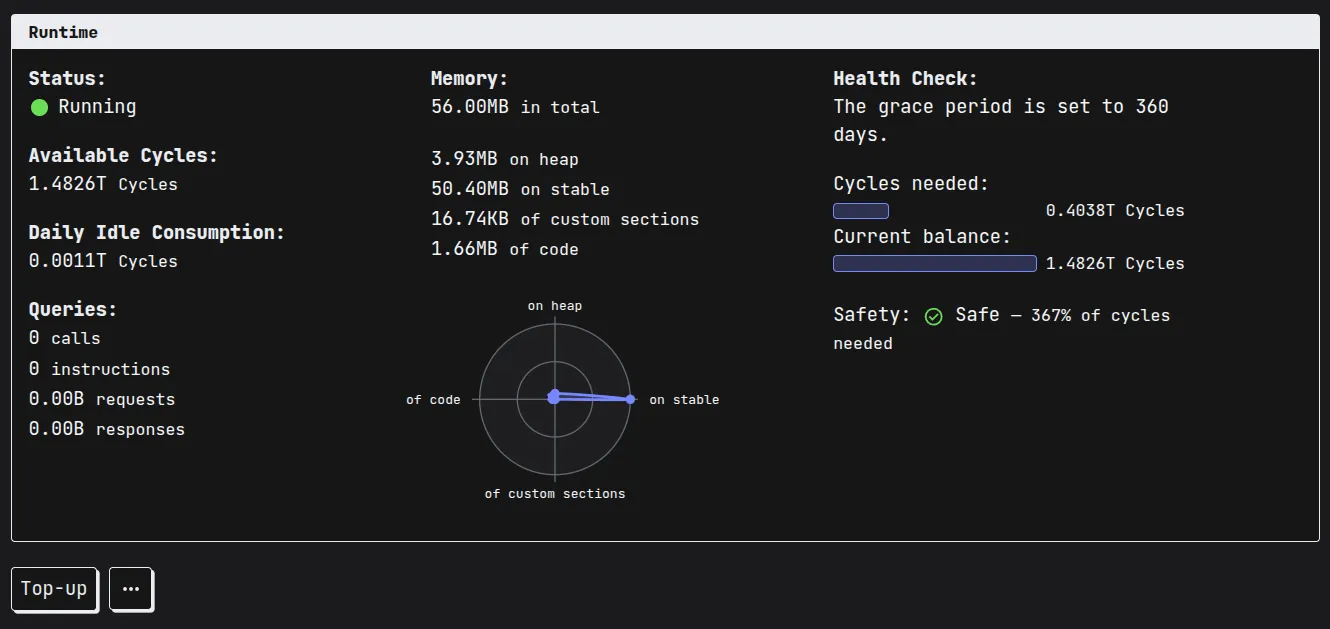Click the 'of code' axis label of the chart
The height and width of the screenshot is (629, 1330).
click(x=432, y=399)
